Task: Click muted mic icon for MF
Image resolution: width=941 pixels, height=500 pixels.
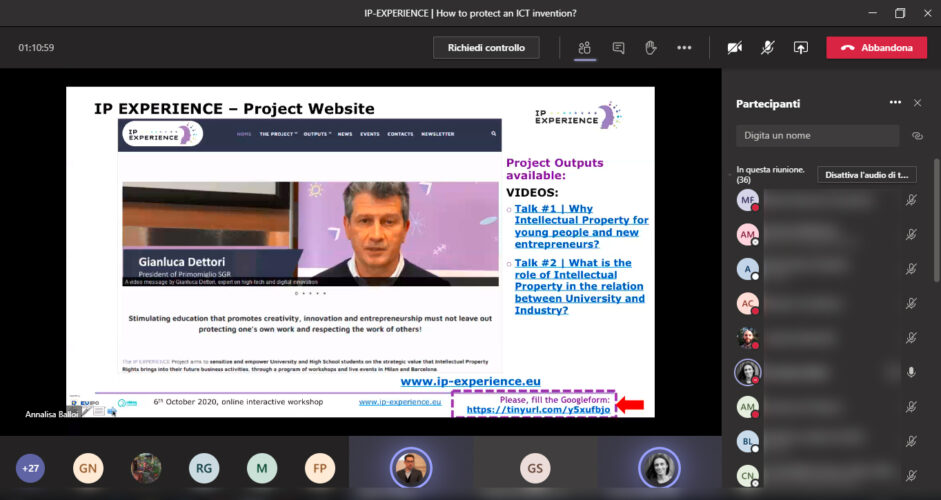Action: [911, 200]
